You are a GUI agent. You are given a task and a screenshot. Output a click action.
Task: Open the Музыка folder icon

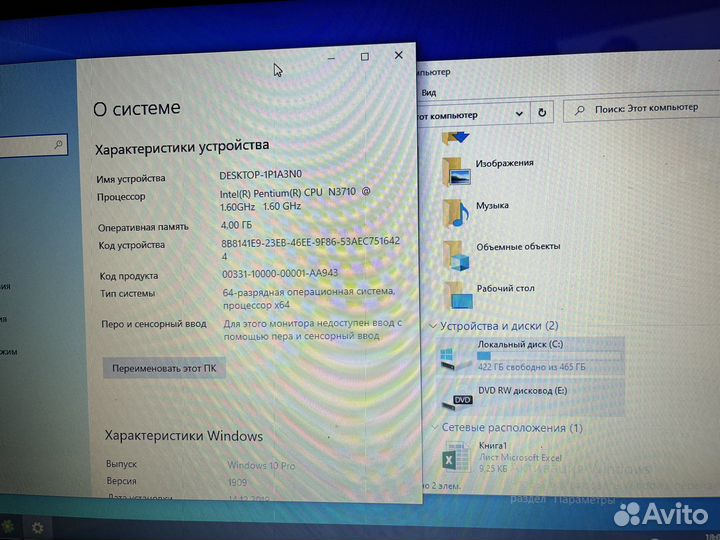point(456,214)
